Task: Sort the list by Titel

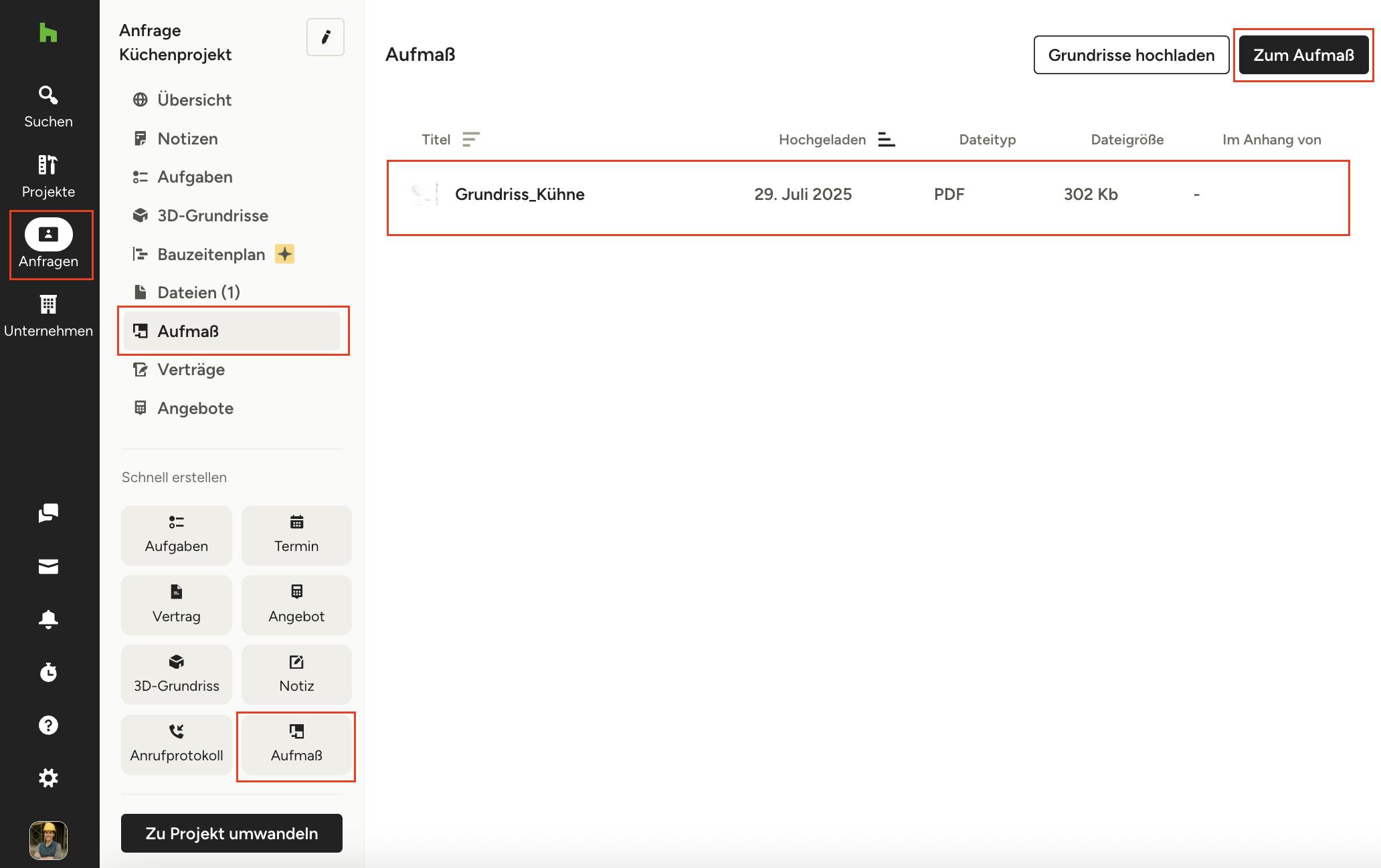Action: coord(470,139)
